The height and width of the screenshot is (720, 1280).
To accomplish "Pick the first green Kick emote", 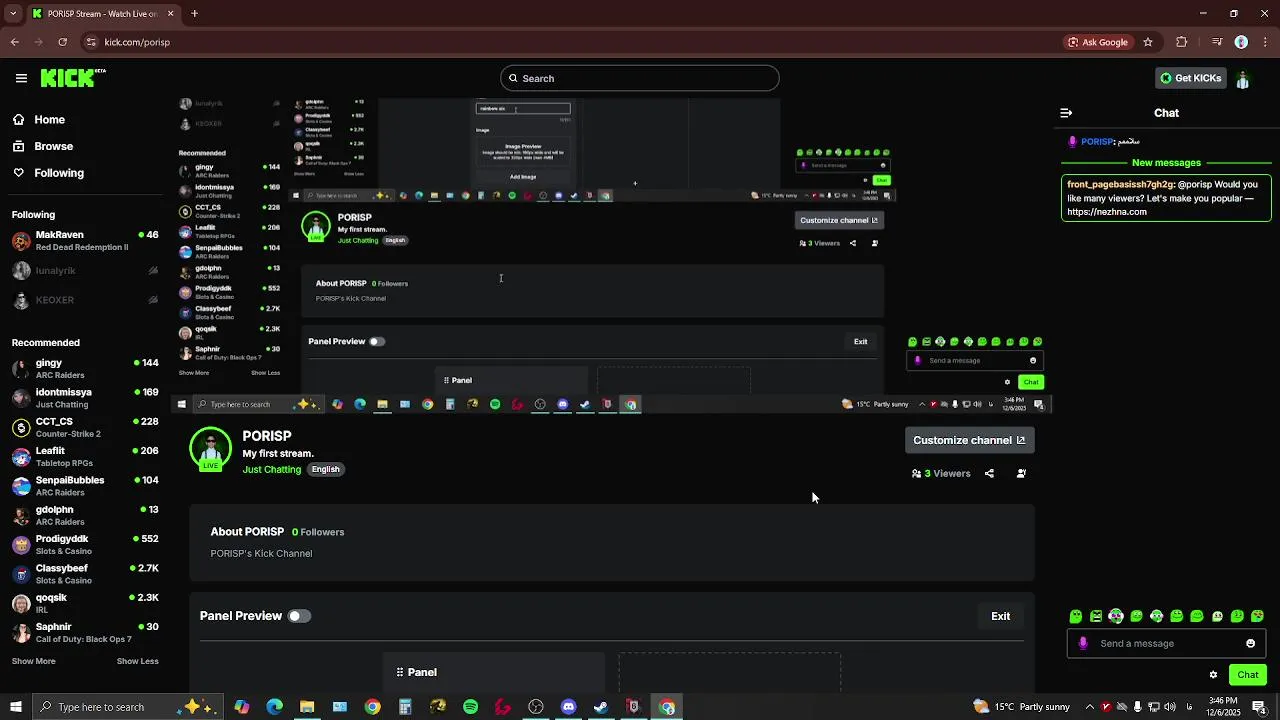I will [1076, 616].
